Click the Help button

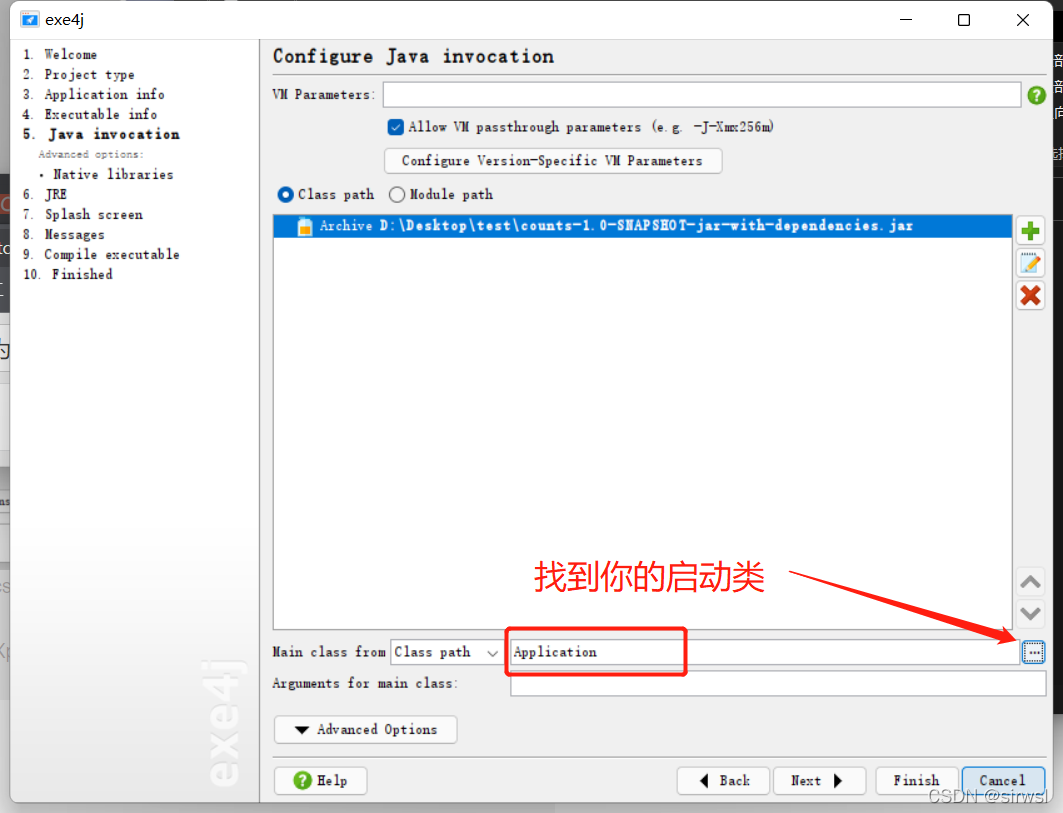(321, 780)
